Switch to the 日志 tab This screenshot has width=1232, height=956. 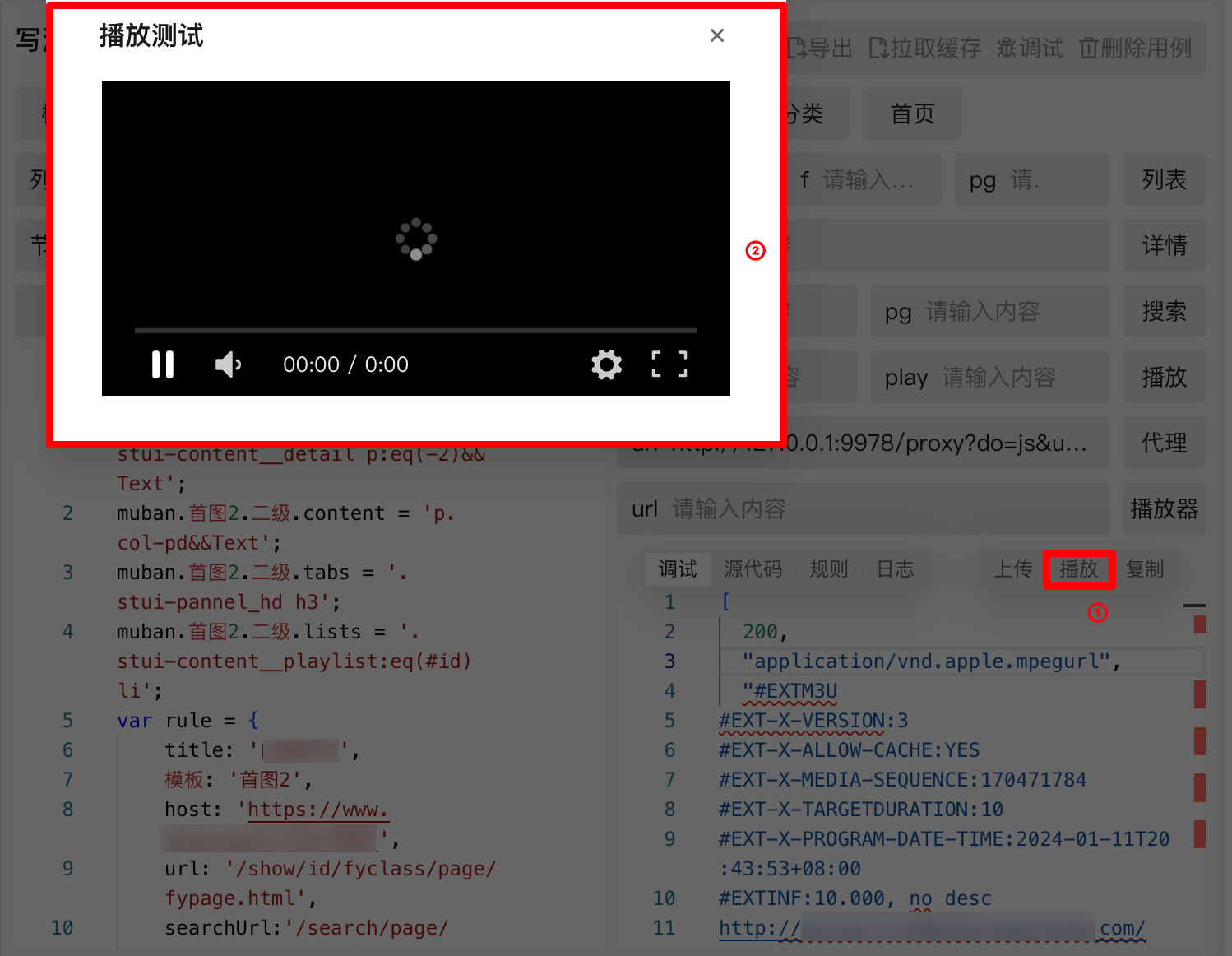click(895, 569)
